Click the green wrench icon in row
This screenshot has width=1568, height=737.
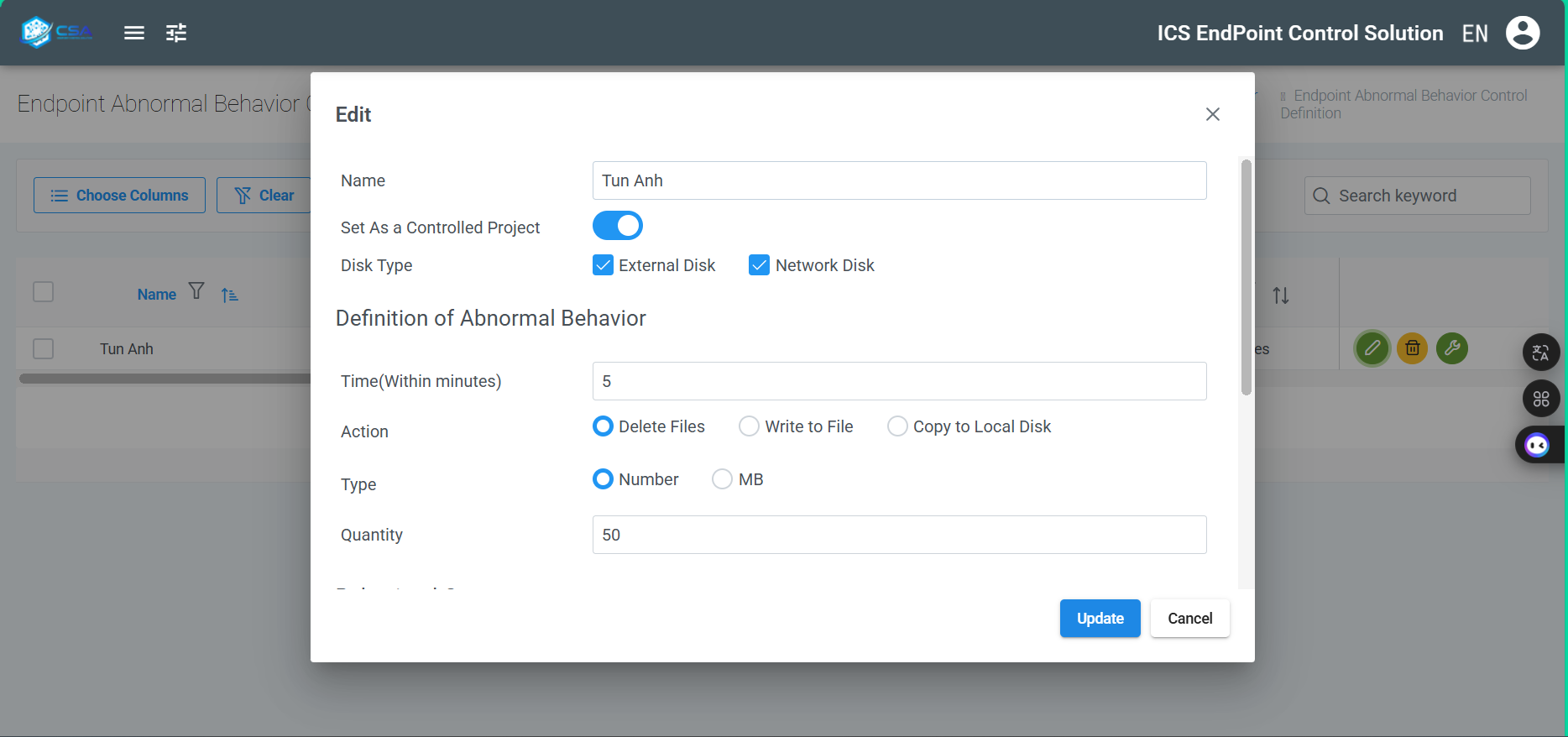[x=1451, y=348]
